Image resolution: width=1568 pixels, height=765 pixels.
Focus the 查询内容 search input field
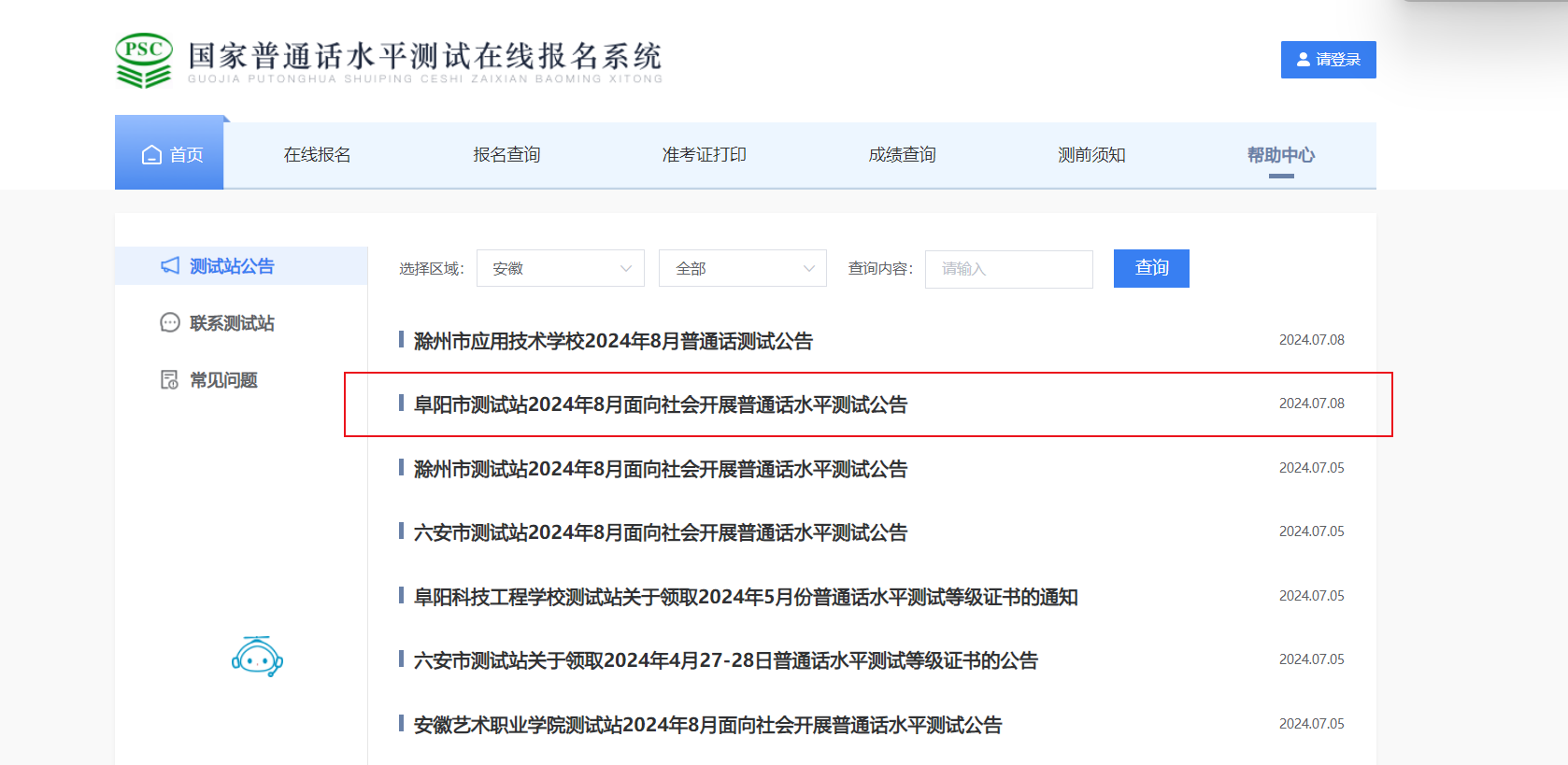click(1009, 269)
